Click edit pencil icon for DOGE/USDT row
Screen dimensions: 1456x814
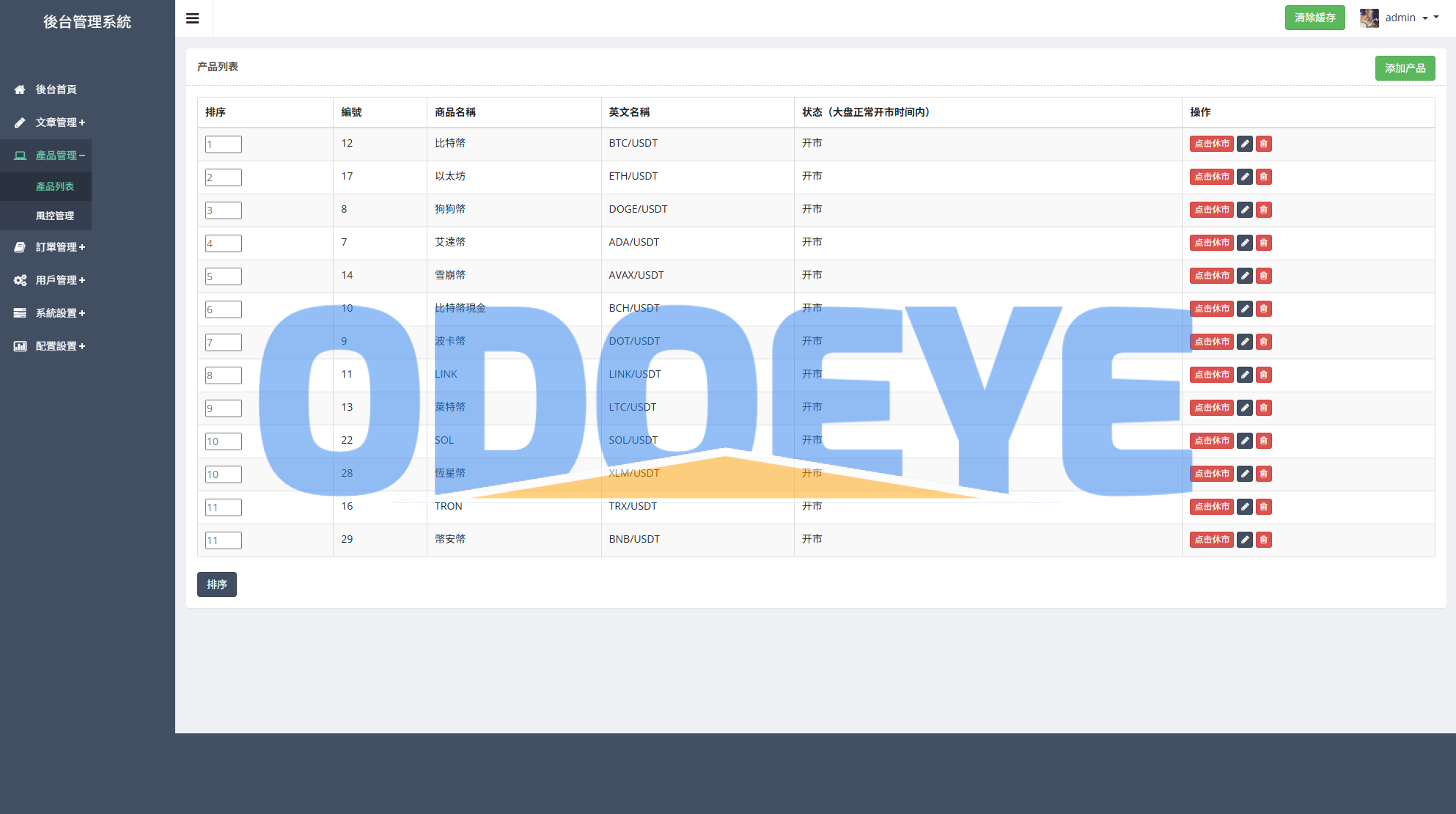[x=1244, y=210]
